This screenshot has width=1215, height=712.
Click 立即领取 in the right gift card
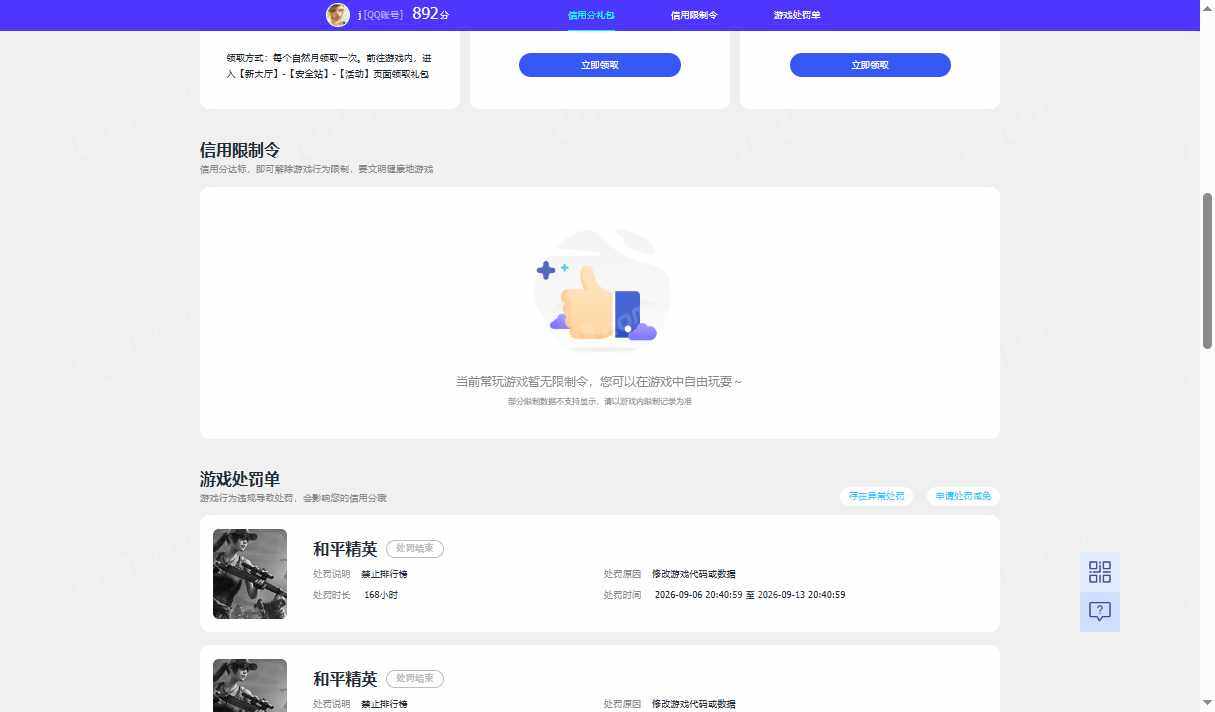click(x=870, y=65)
